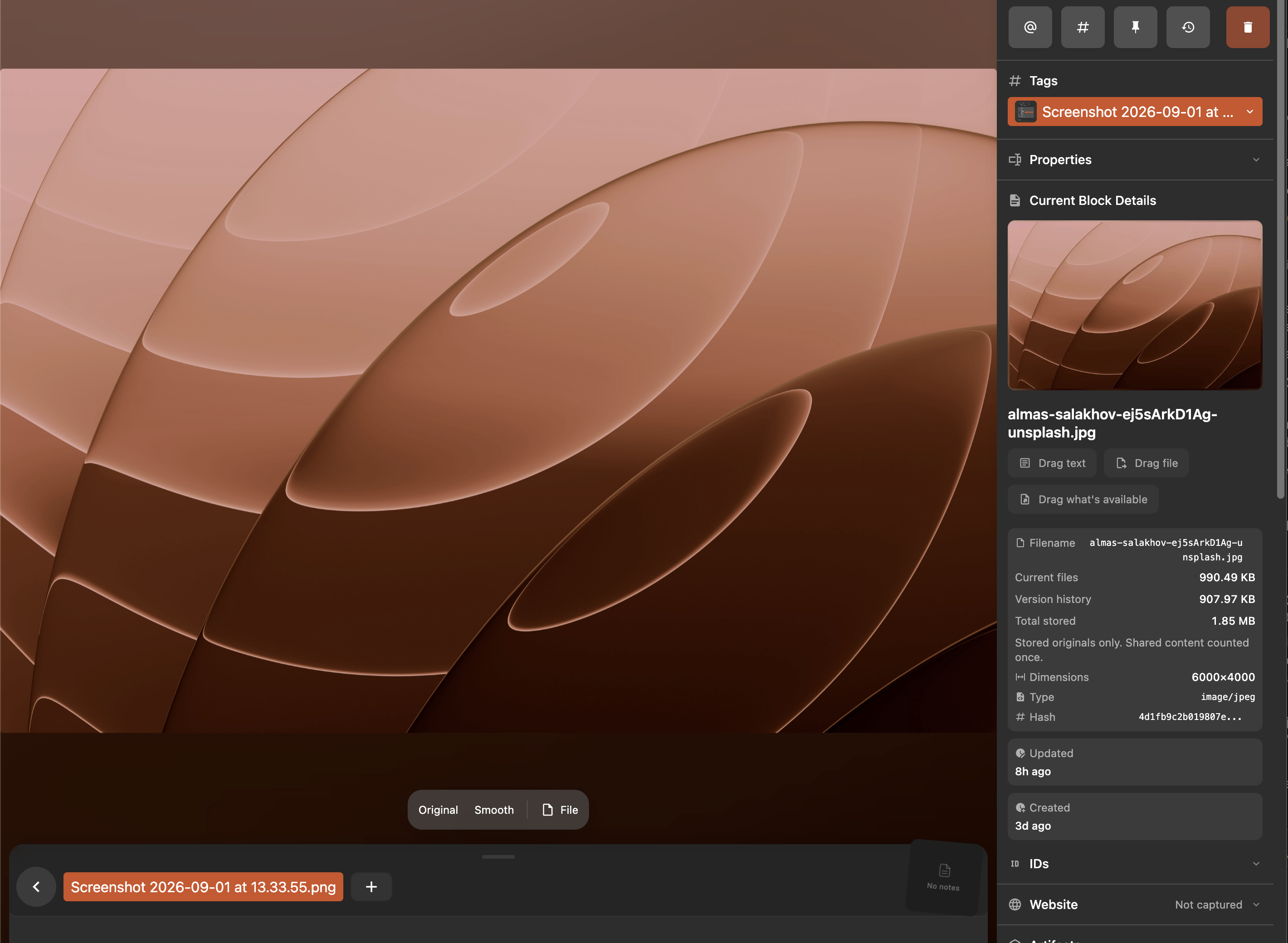The image size is (1288, 943).
Task: Select the Screenshot 2026-09-01 at 13.33.55.png tag
Action: pos(203,886)
